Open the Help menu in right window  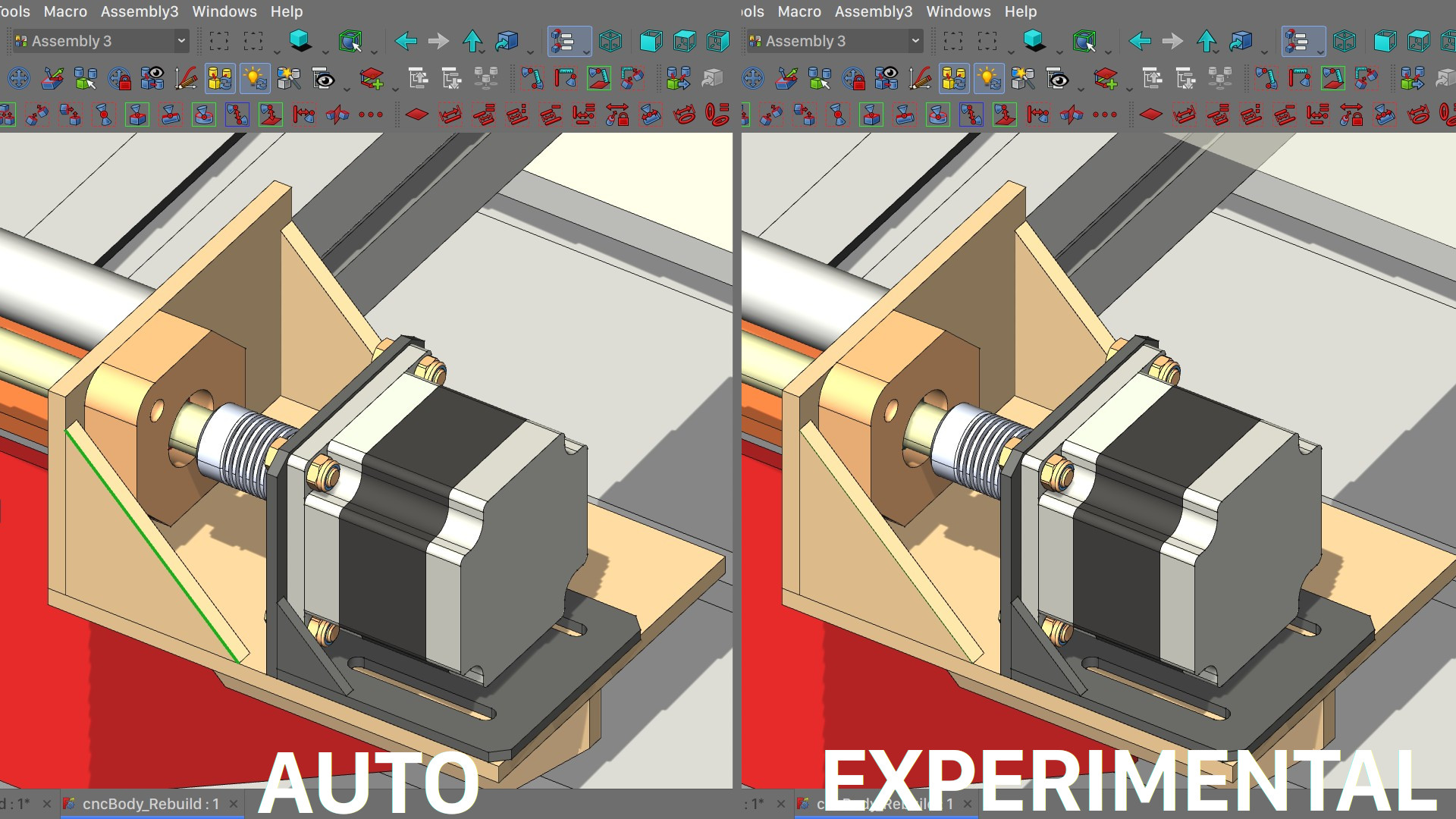coord(1021,11)
